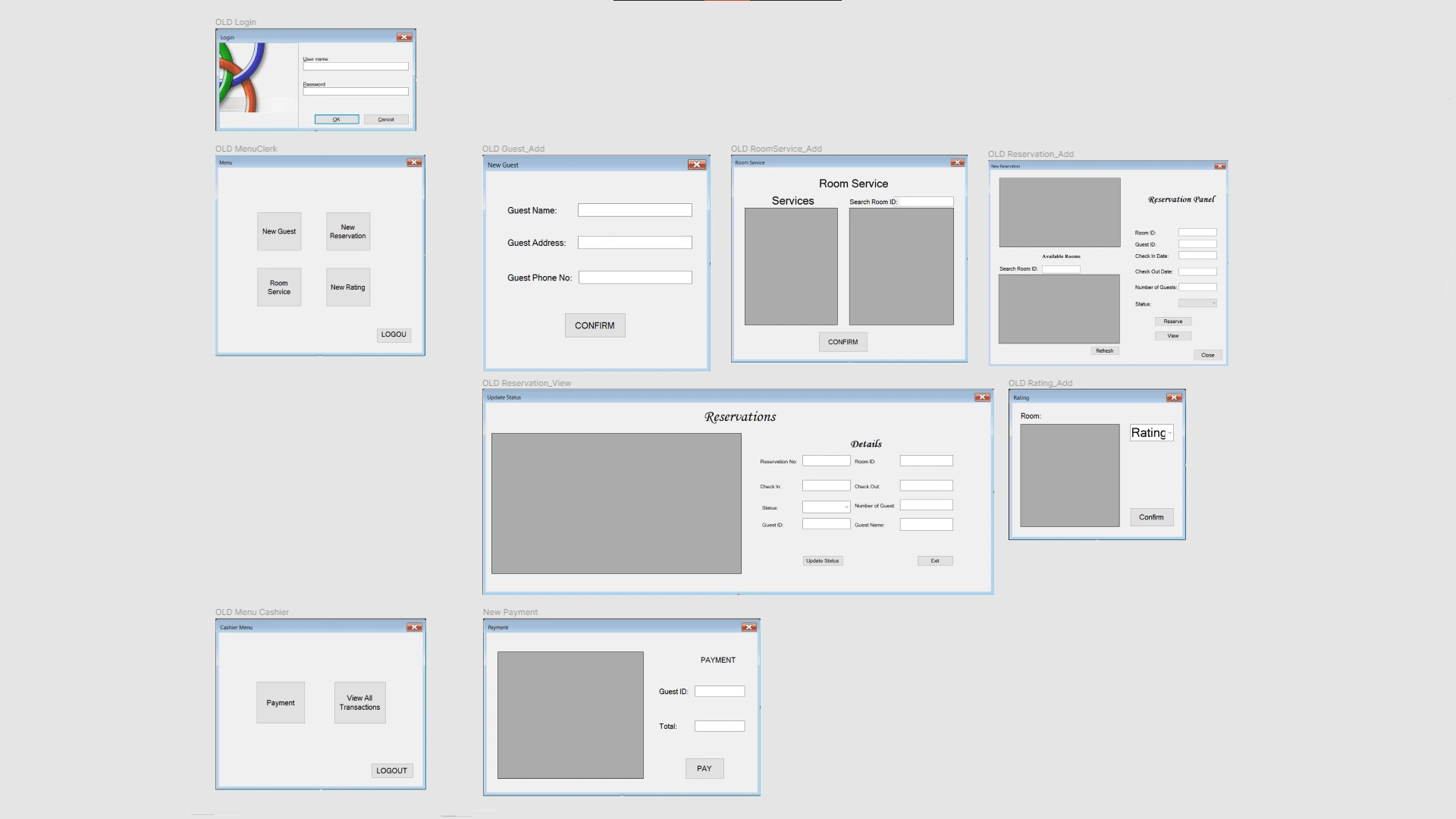
Task: Click the View All Transactions button in Cashier
Action: coord(359,702)
